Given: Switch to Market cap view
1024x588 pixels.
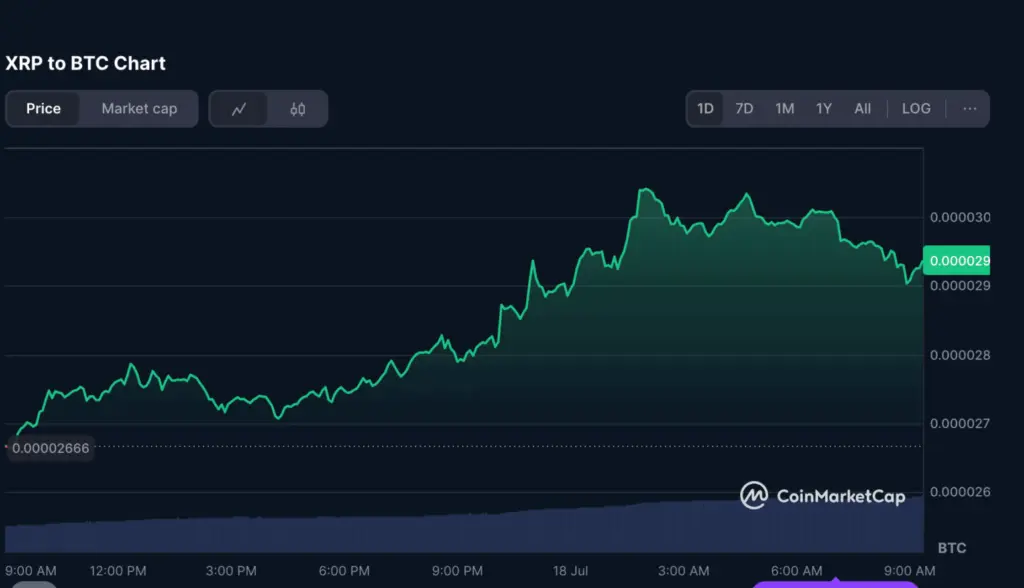Looking at the screenshot, I should tap(138, 108).
